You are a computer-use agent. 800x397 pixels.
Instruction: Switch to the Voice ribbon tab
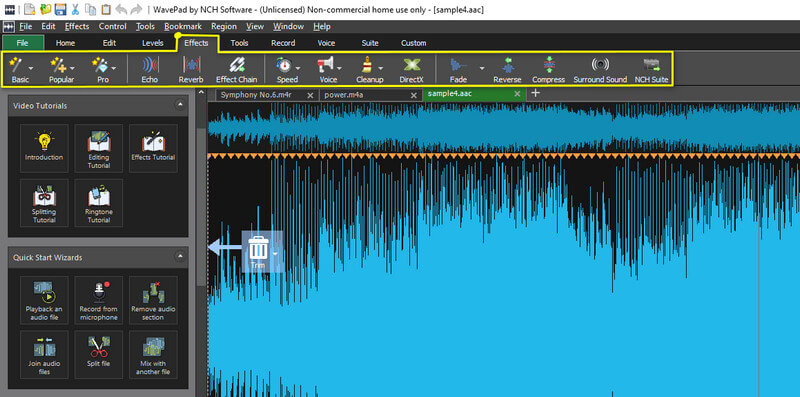[327, 43]
